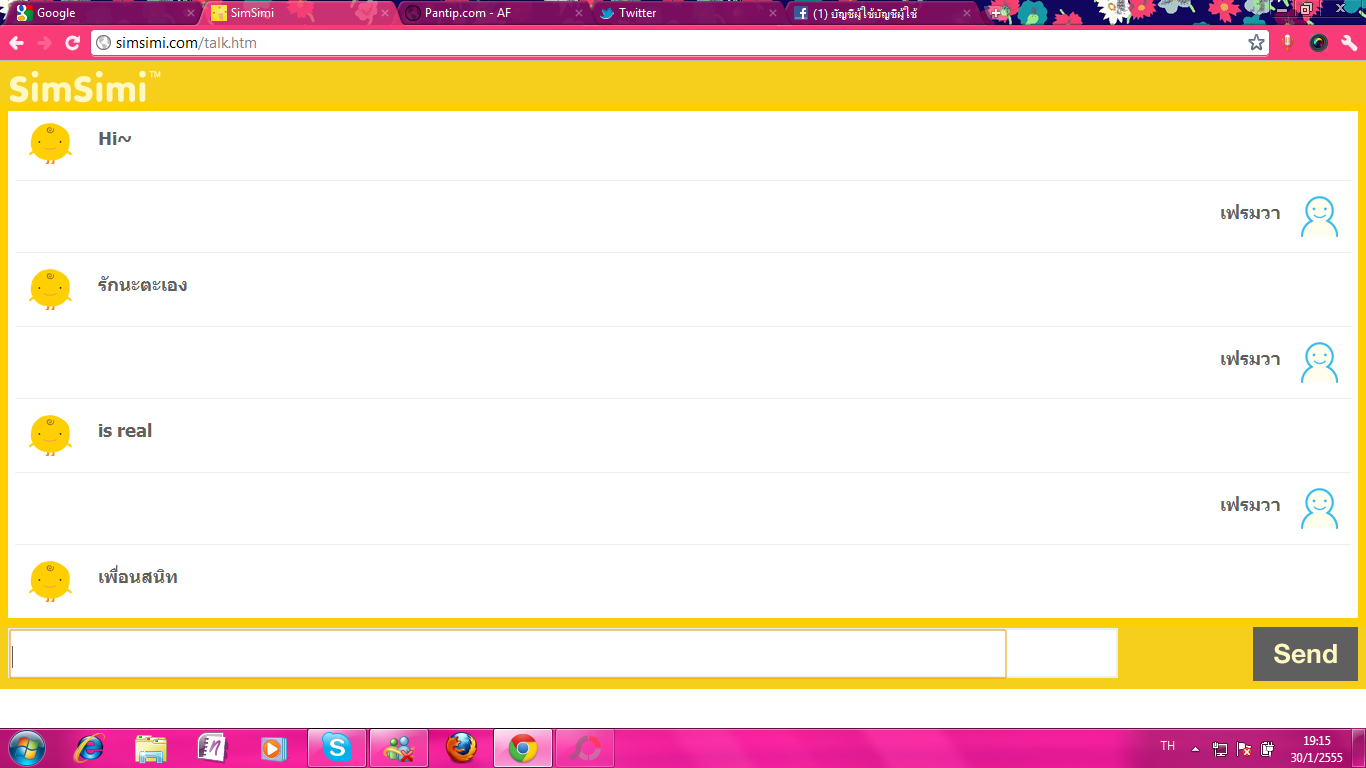Click SimSimi avatar beside "เพื่อนสนิท"
This screenshot has width=1366, height=768.
(50, 581)
